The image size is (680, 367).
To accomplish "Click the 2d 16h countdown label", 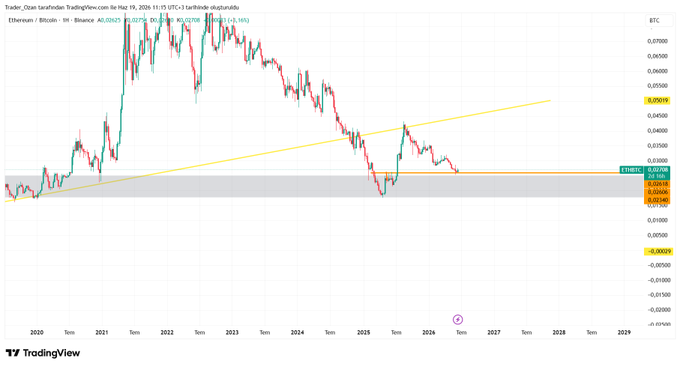I will point(657,176).
